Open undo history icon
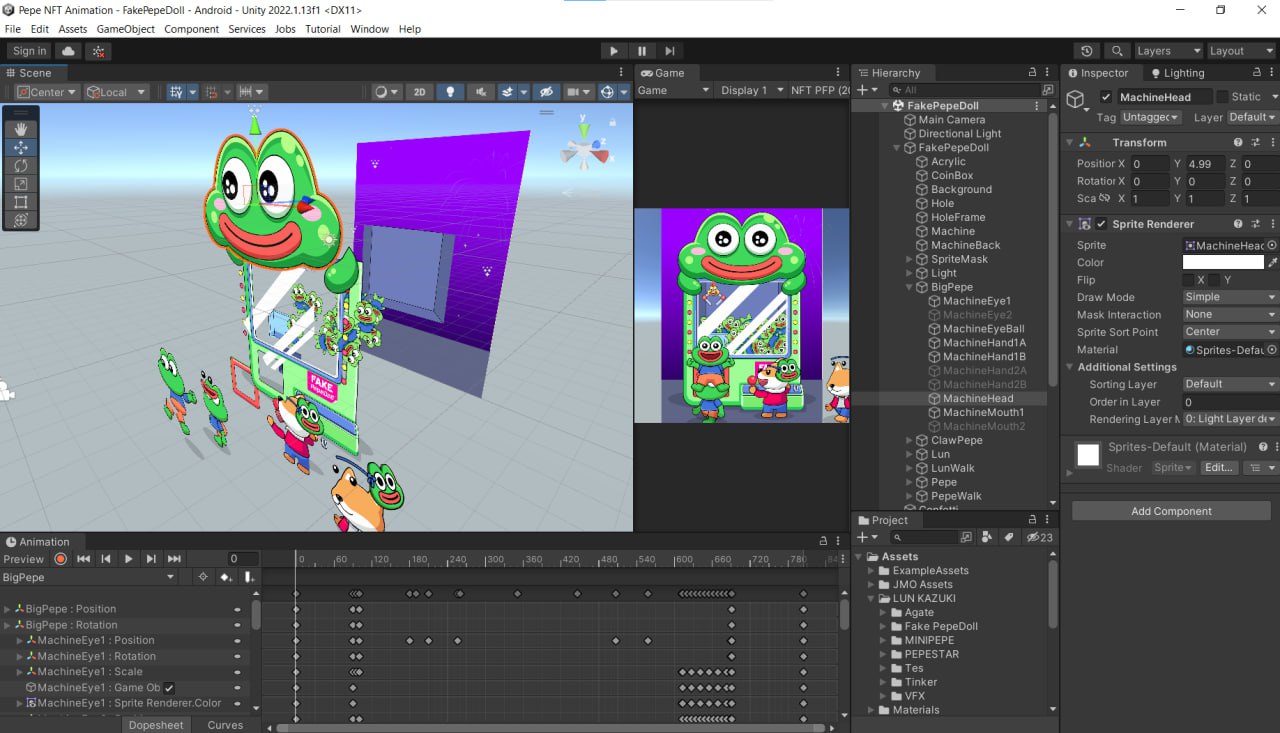The height and width of the screenshot is (733, 1280). [1087, 51]
